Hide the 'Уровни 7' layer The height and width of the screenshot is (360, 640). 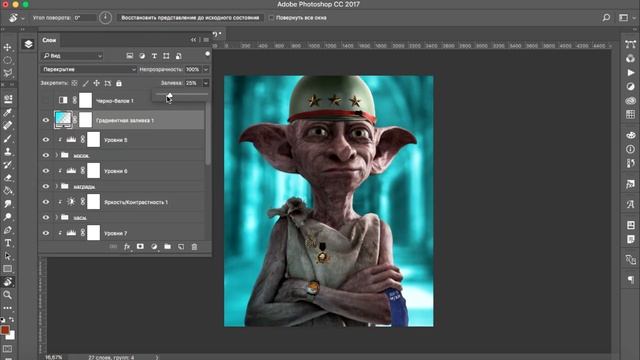pyautogui.click(x=46, y=233)
